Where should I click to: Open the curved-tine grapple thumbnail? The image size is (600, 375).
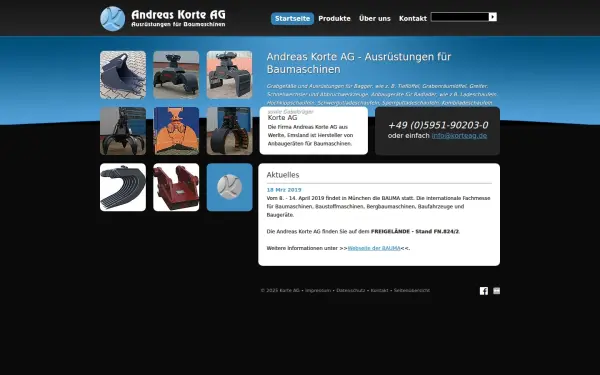coord(230,131)
